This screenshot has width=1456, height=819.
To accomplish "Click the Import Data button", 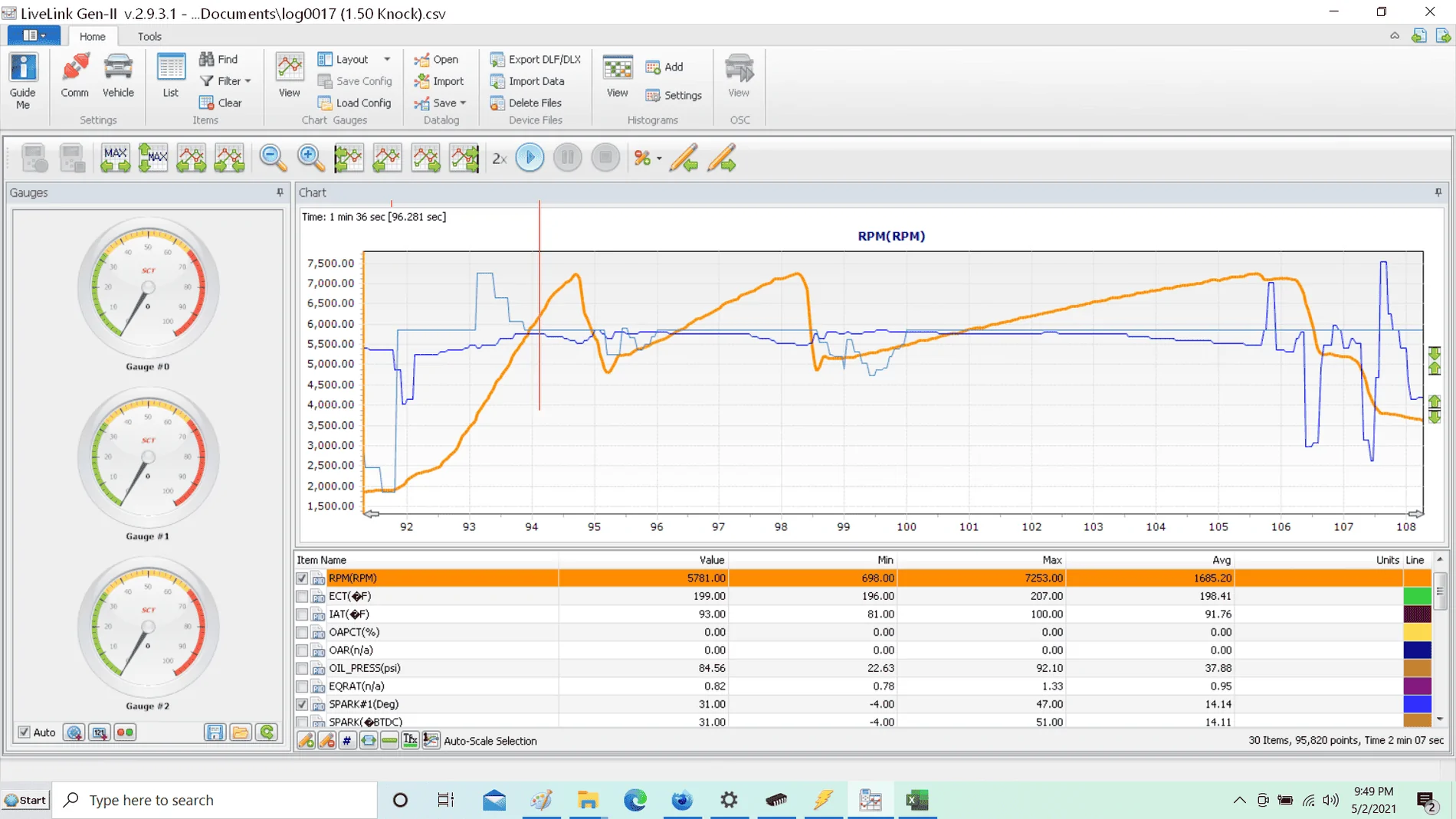I will point(527,81).
